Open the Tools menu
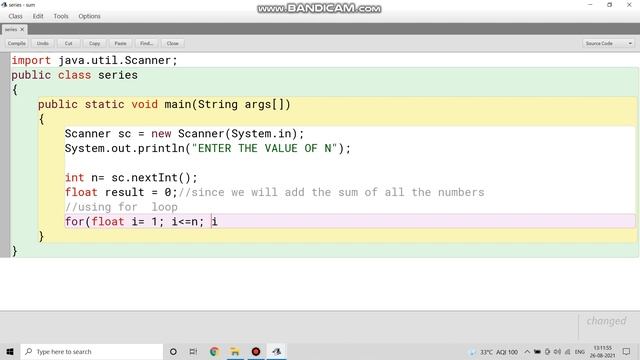640x360 pixels. coord(61,16)
